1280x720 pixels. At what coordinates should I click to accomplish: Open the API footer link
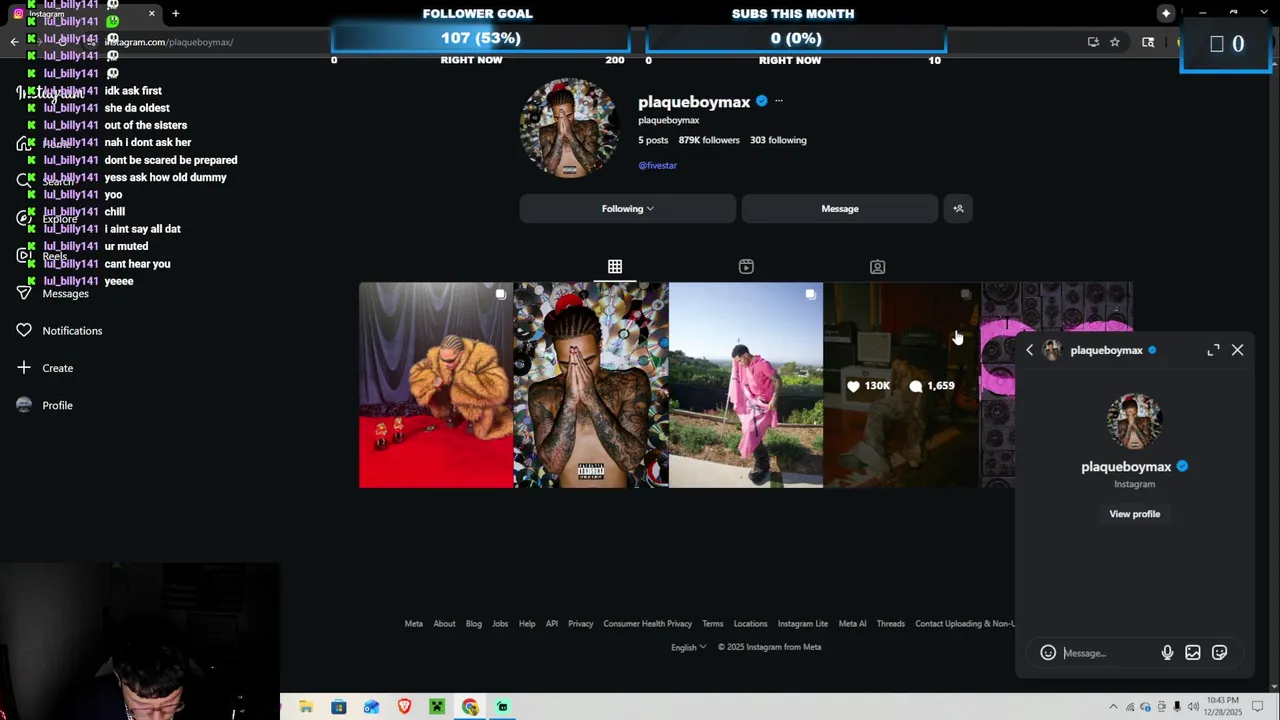(552, 624)
